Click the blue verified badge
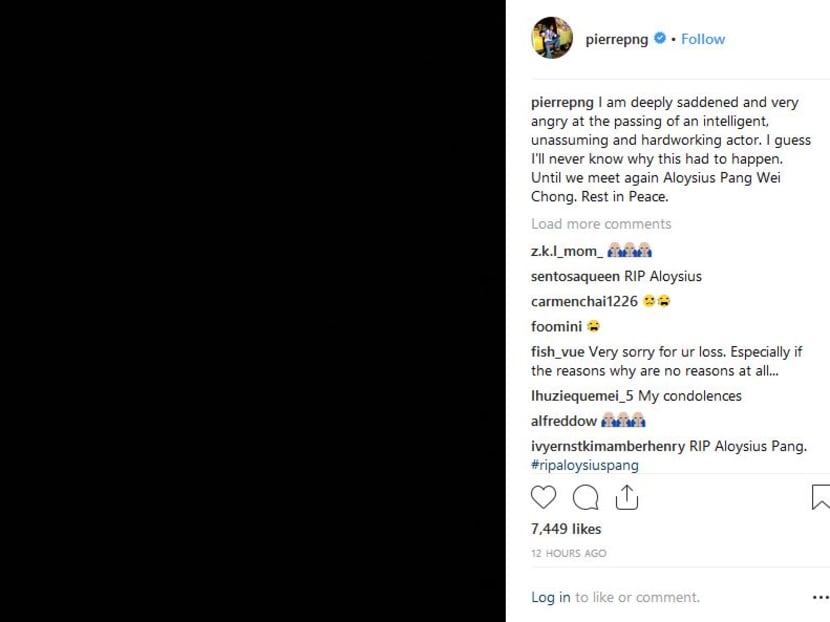Screen dimensions: 830x622 (660, 39)
